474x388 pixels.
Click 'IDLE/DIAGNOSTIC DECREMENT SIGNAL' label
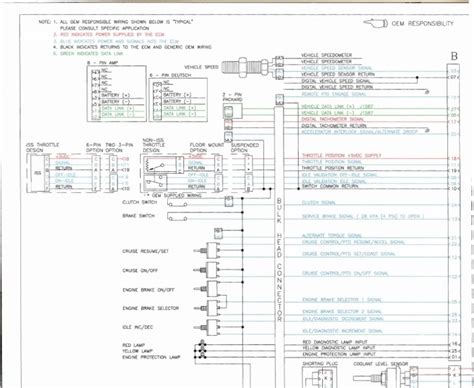343,319
